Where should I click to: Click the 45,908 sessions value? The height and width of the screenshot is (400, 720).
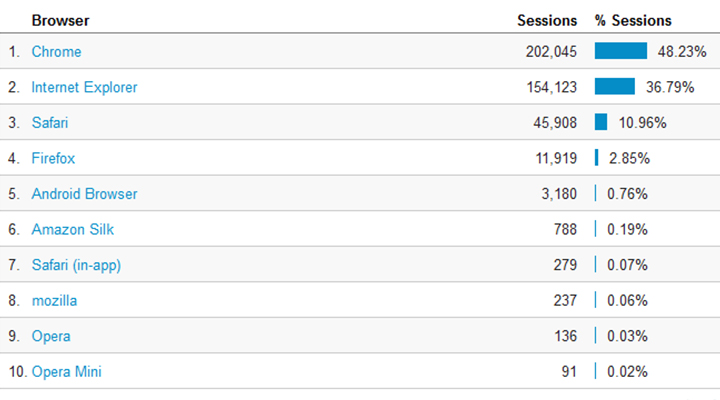(555, 123)
